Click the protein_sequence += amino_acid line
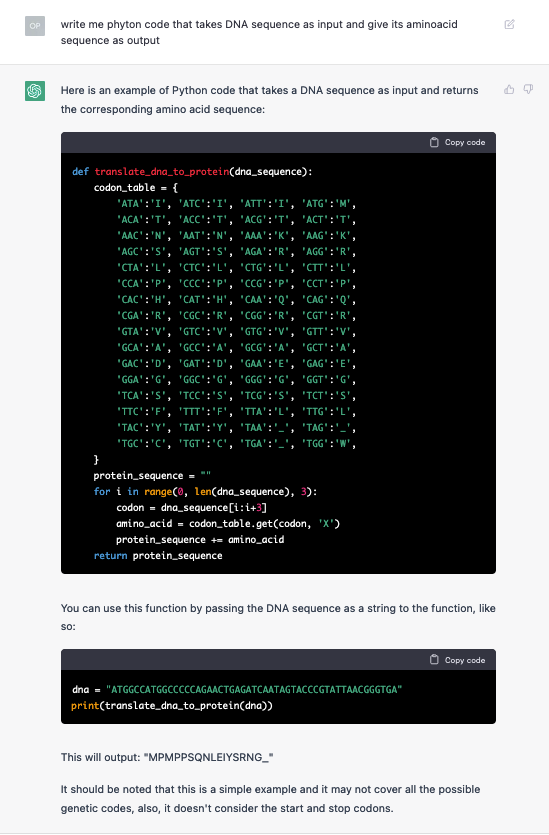 coord(200,539)
